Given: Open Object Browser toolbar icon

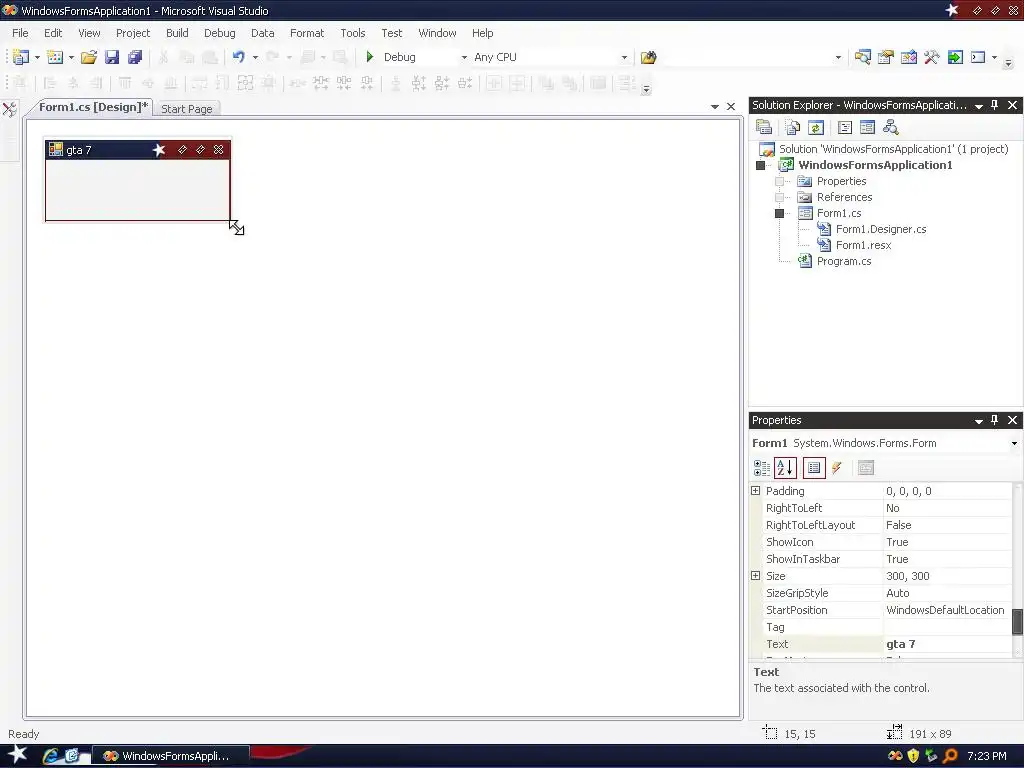Looking at the screenshot, I should click(x=908, y=57).
